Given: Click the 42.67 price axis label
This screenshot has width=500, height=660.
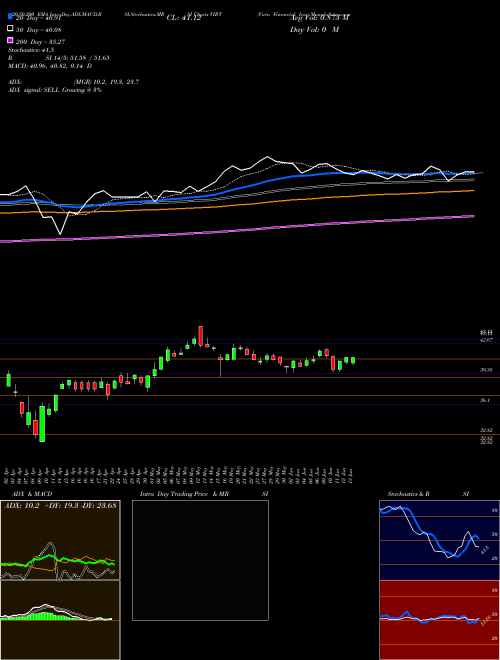Looking at the screenshot, I should click(486, 340).
